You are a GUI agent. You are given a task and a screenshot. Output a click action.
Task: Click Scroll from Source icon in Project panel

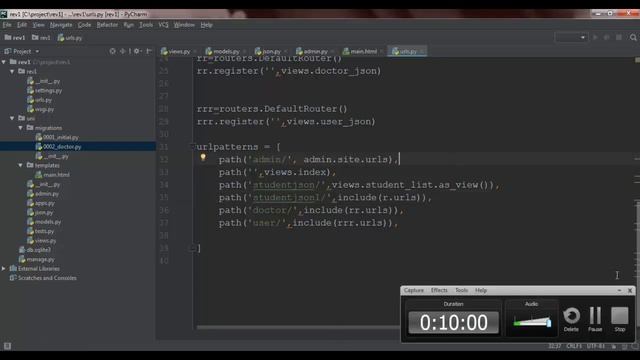pyautogui.click(x=112, y=51)
